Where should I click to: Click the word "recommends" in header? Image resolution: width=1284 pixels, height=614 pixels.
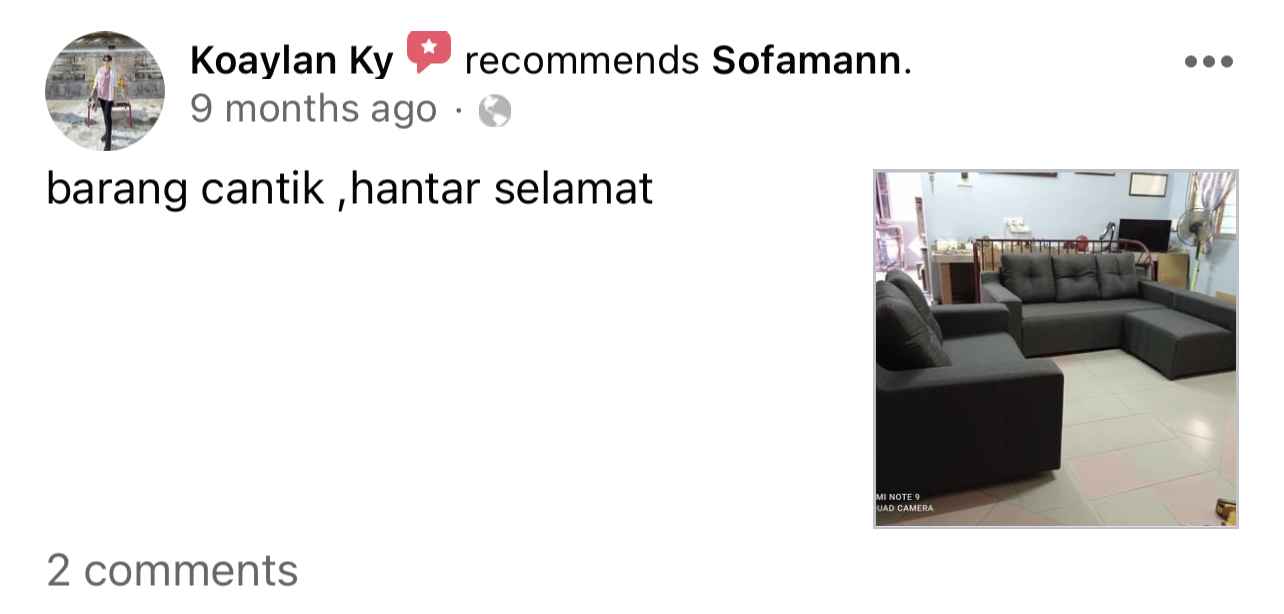[x=581, y=62]
